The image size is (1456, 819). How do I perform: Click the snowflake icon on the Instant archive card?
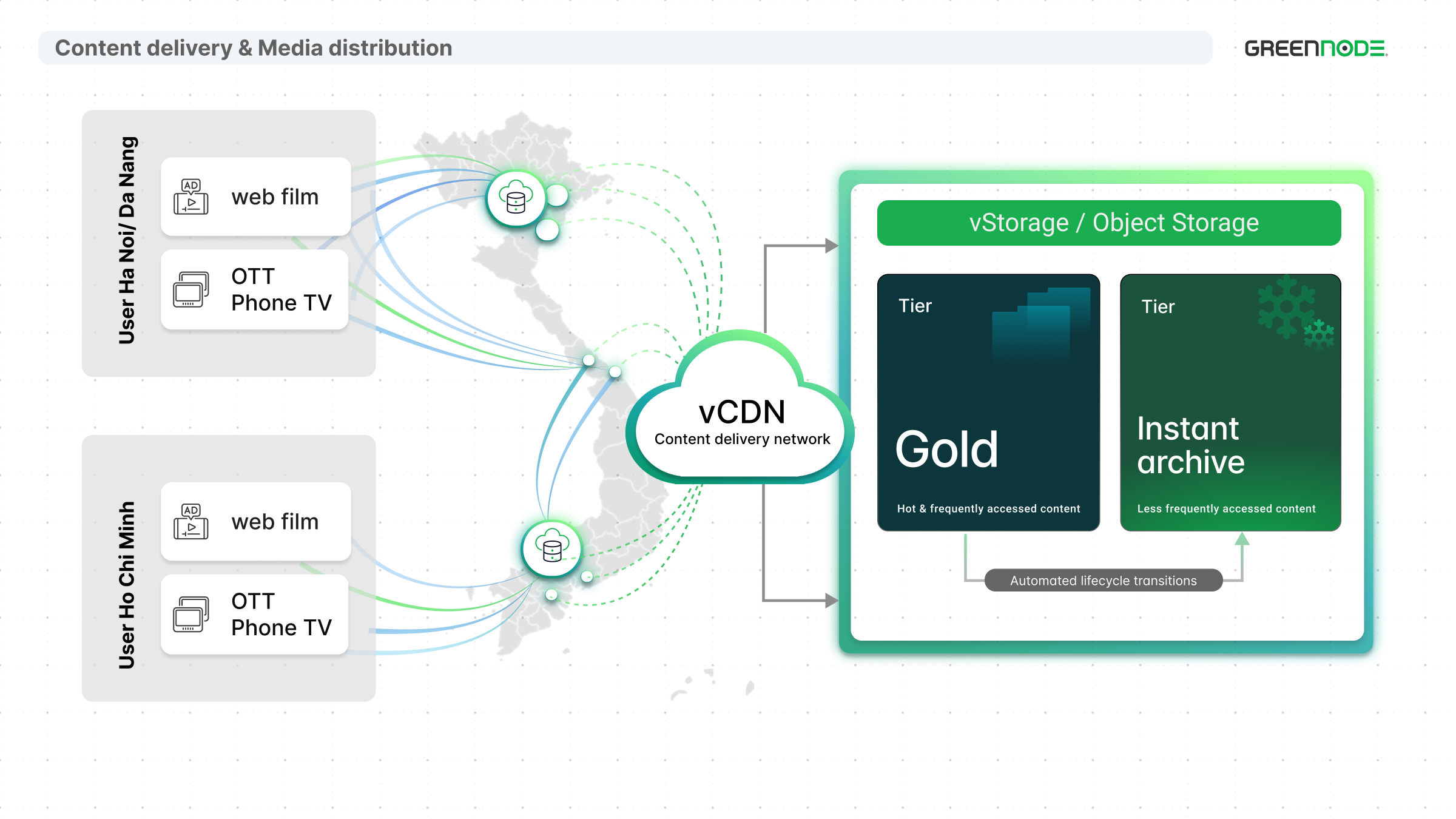pos(1296,312)
